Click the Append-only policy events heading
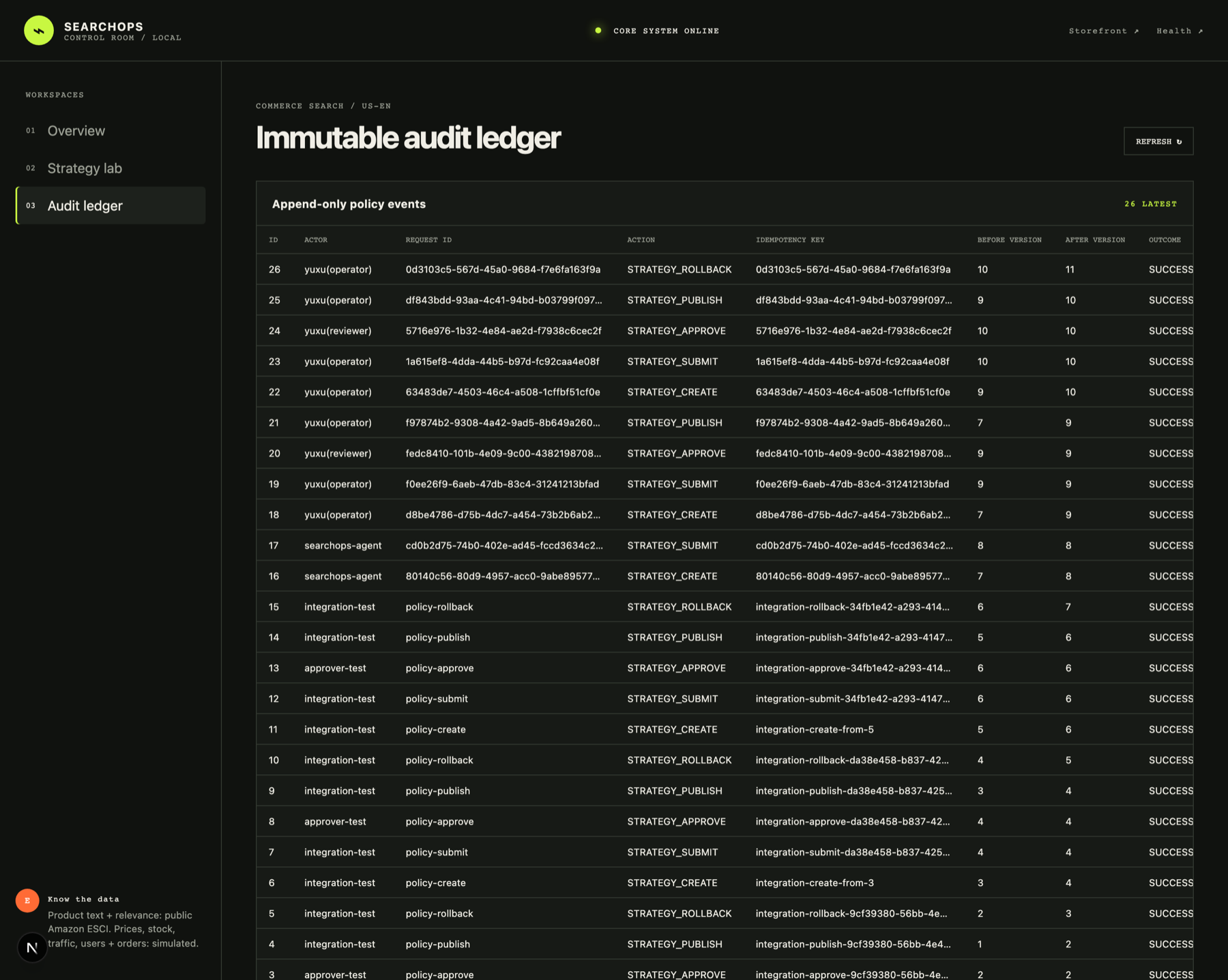Screen dimensions: 1228x980 (x=349, y=204)
